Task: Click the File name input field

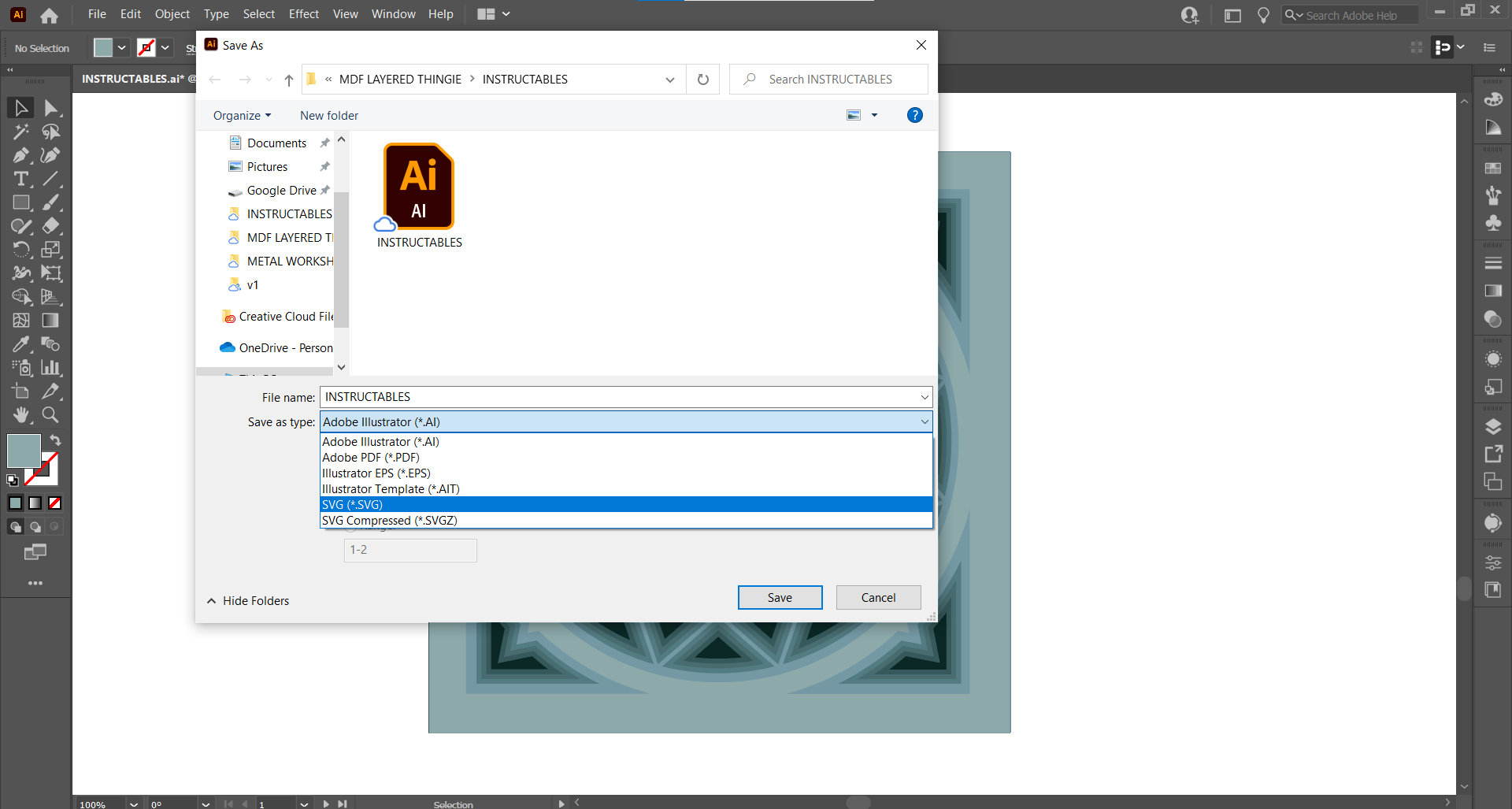Action: click(619, 397)
